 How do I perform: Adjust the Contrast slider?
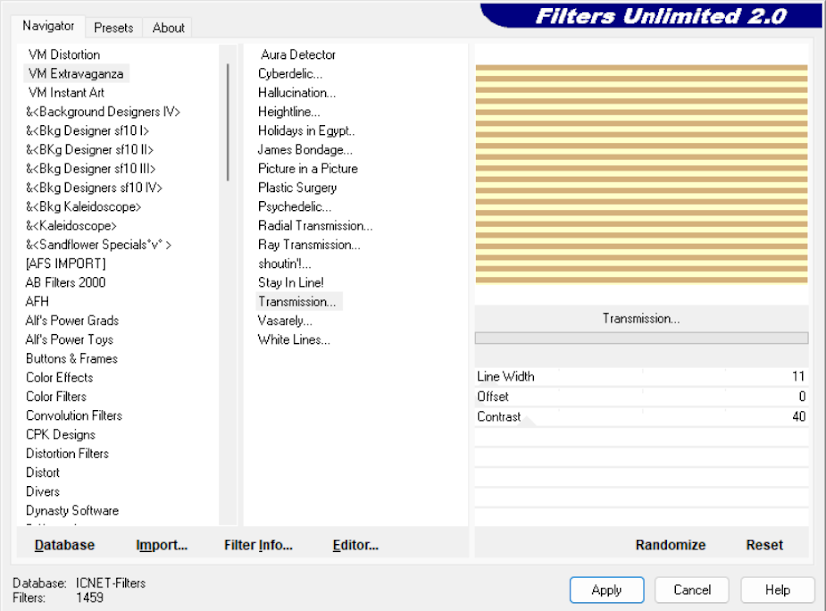point(641,417)
